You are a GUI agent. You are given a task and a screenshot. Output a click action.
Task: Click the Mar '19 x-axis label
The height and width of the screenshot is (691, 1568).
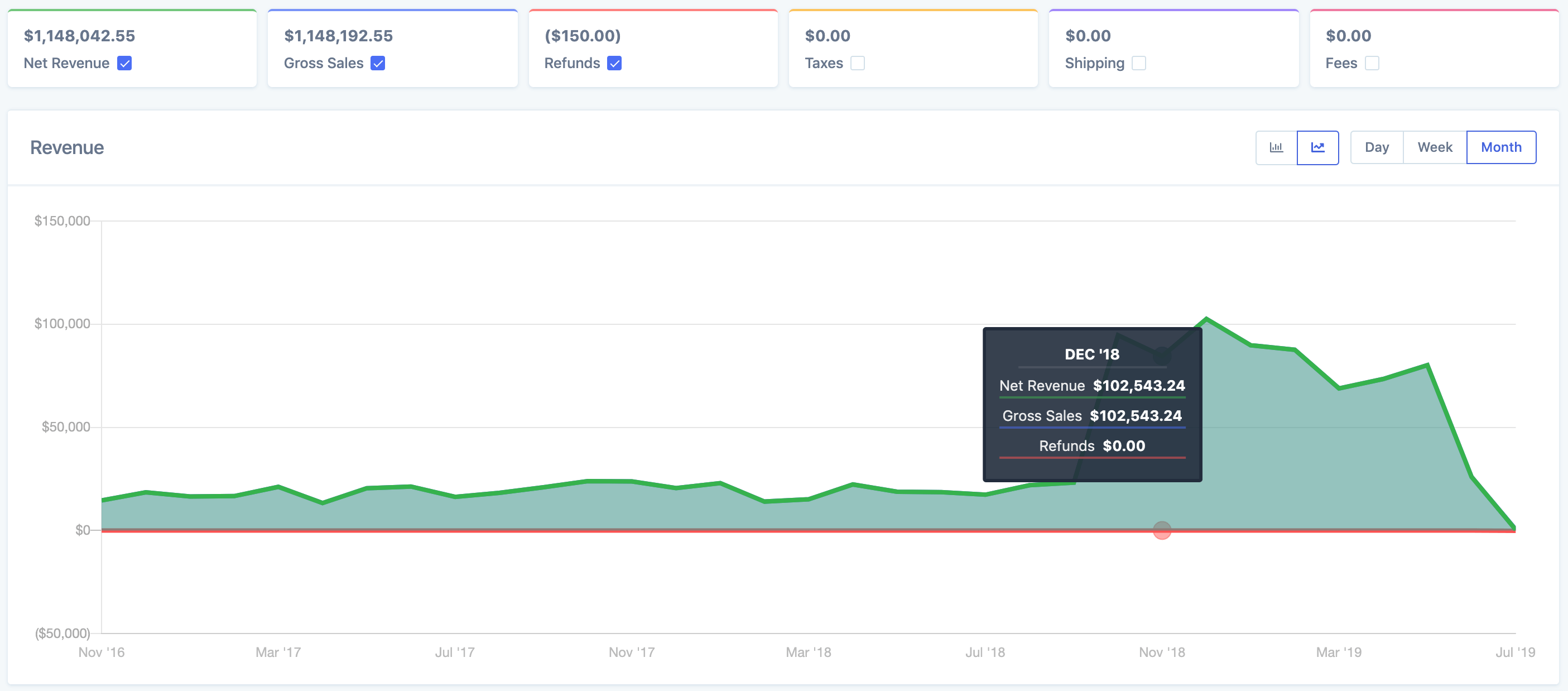1338,652
